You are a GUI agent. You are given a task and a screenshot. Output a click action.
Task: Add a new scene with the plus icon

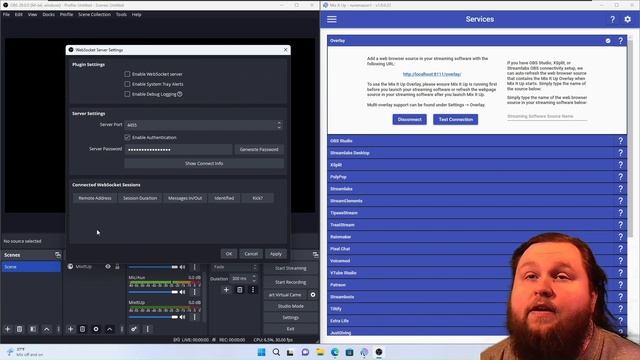[7, 329]
